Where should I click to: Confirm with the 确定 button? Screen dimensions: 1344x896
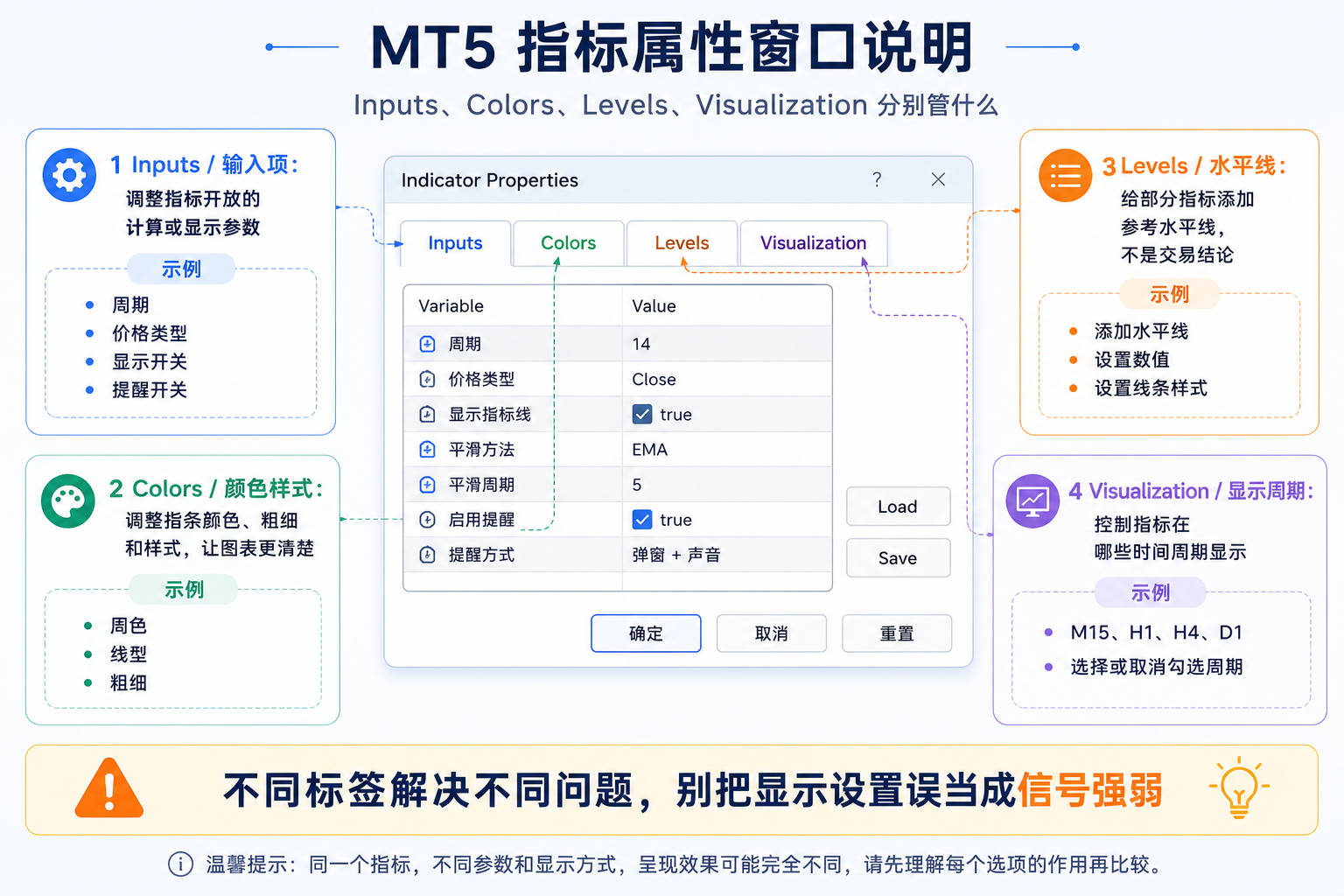(646, 633)
